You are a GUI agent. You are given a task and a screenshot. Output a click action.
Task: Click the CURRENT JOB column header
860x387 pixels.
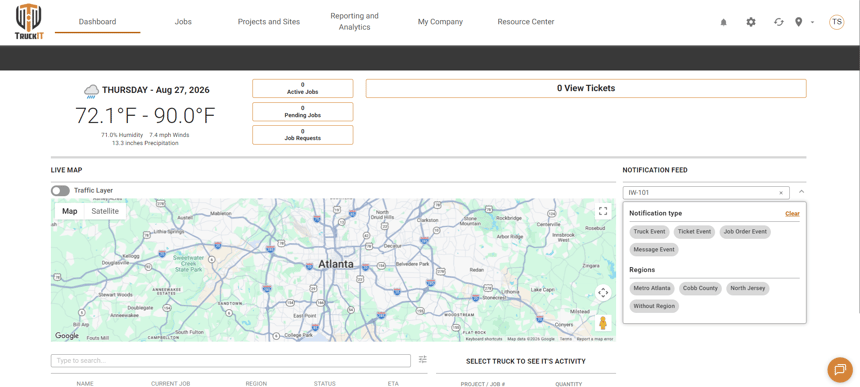click(x=171, y=384)
